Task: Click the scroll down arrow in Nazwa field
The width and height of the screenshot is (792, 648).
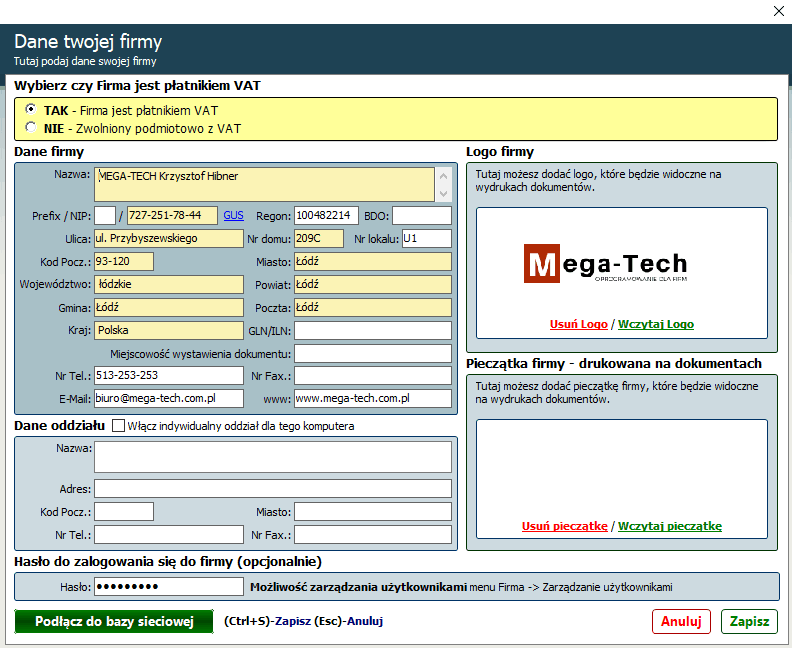Action: click(x=443, y=193)
